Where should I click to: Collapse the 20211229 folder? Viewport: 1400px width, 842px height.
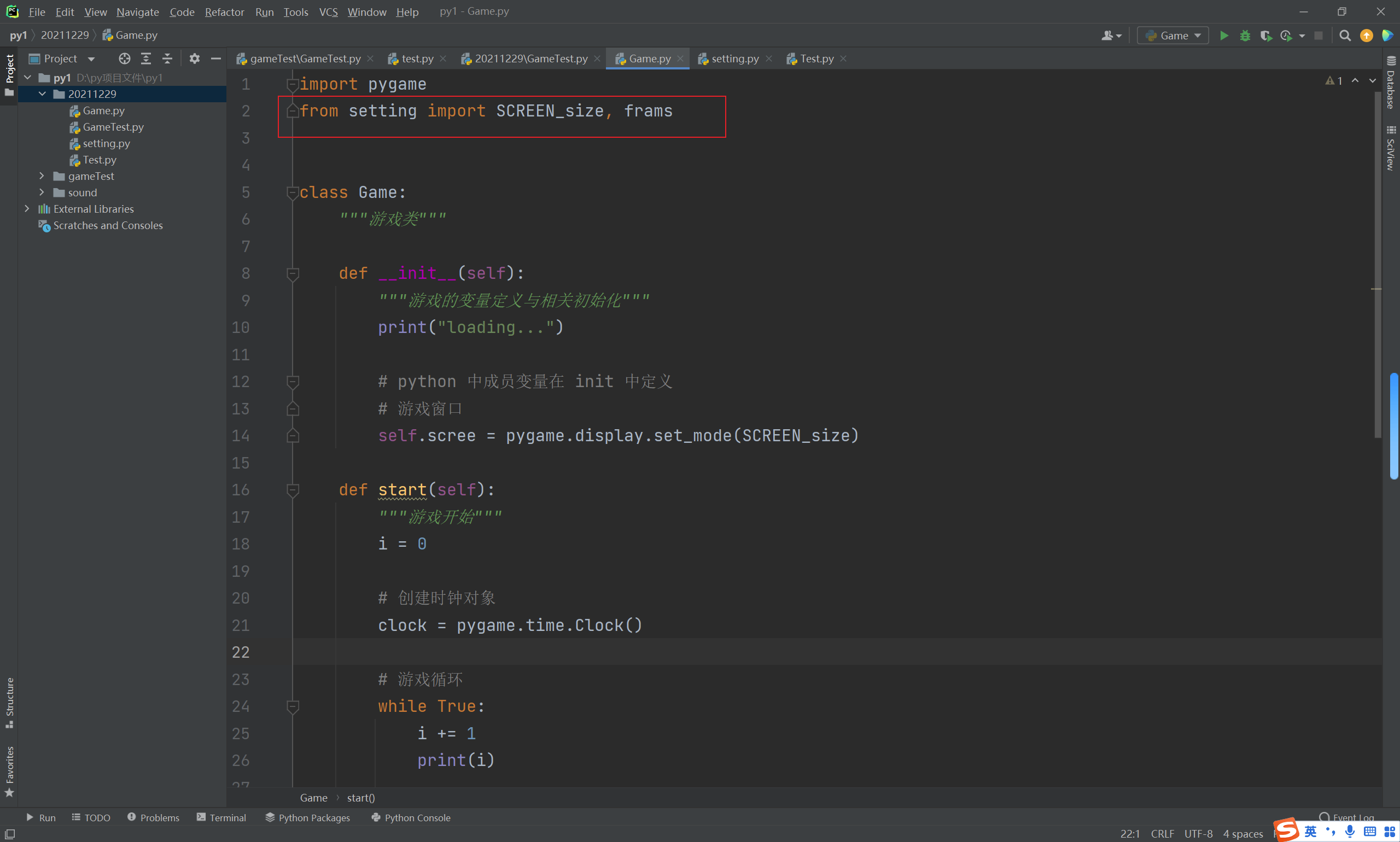pos(42,93)
